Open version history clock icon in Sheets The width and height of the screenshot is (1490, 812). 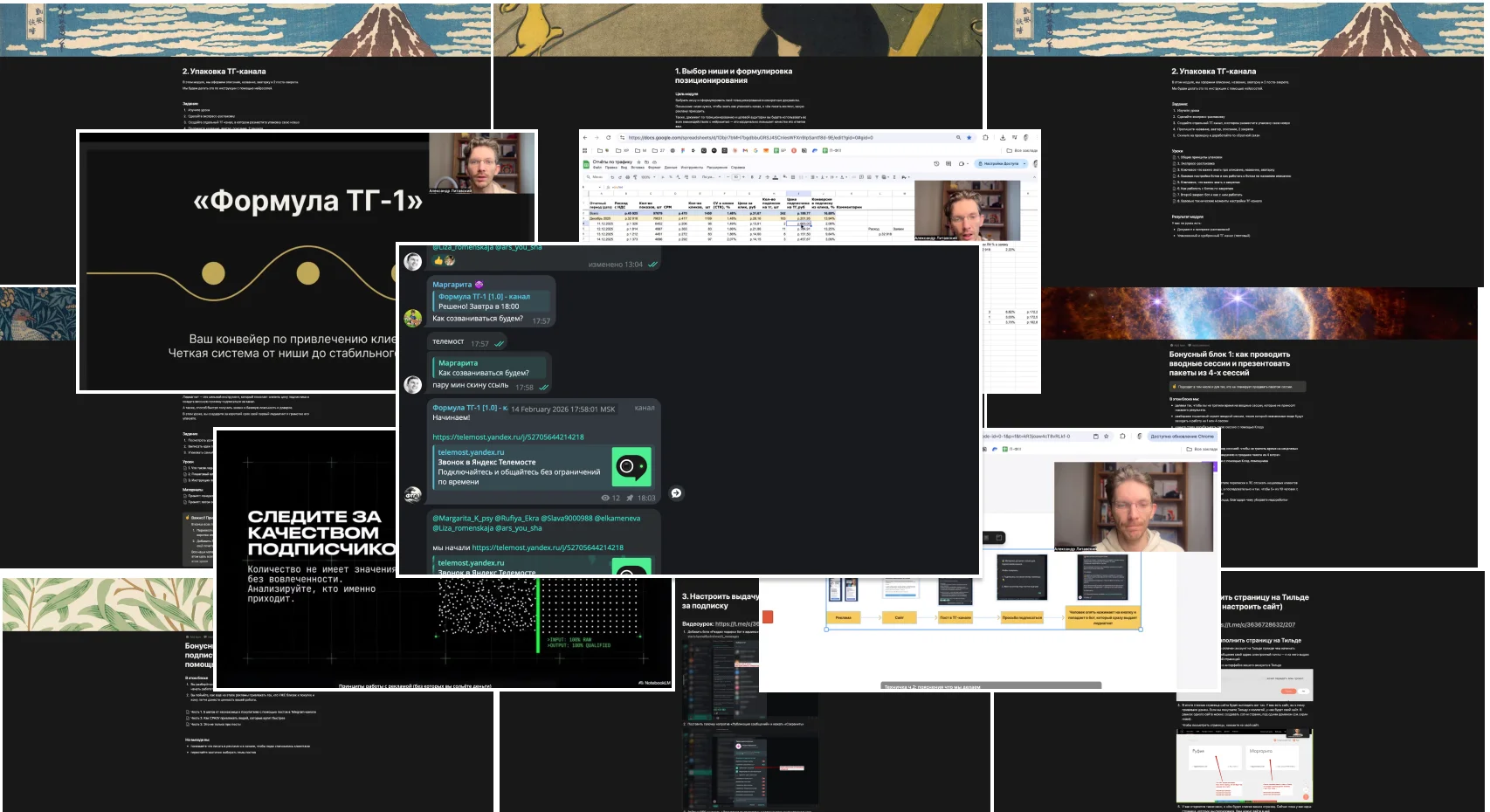point(936,163)
